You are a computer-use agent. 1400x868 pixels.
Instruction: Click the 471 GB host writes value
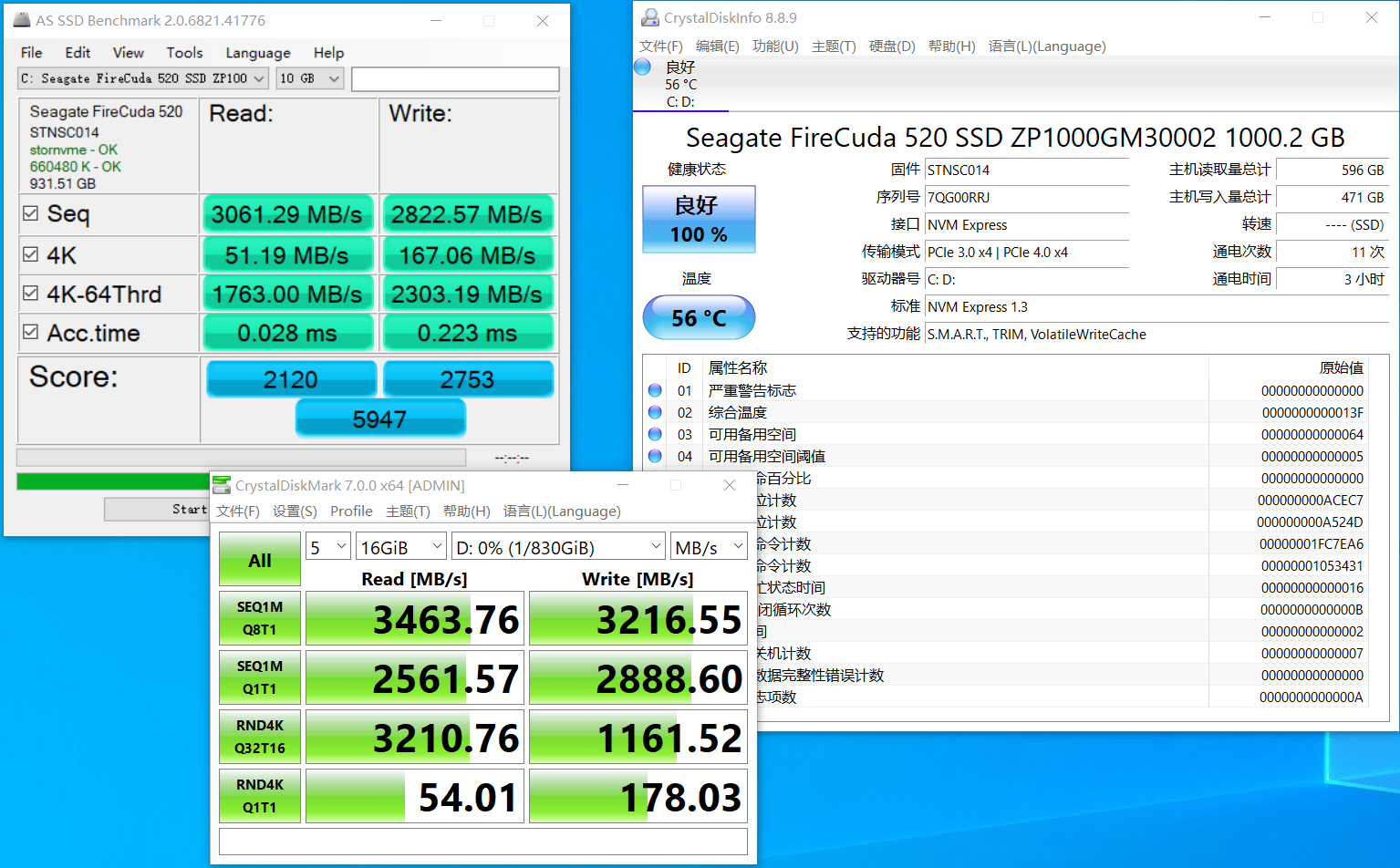1333,197
